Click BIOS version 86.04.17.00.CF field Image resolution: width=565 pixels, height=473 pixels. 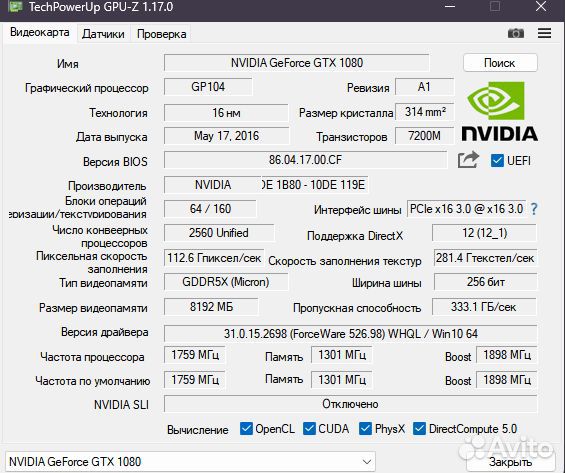pyautogui.click(x=305, y=160)
